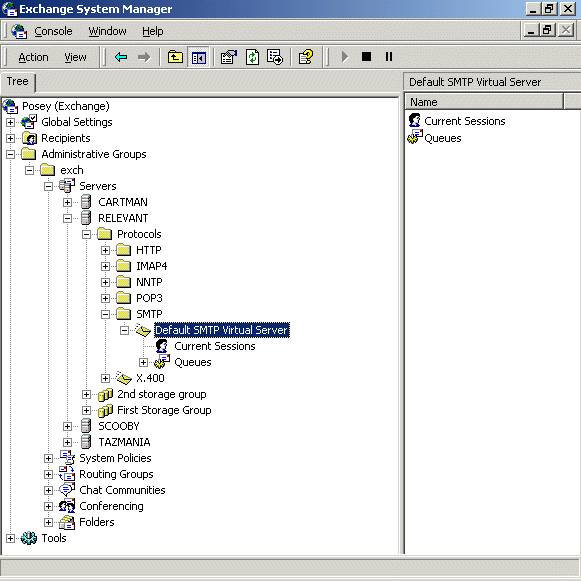
Task: Click the Back arrow toolbar icon
Action: [121, 57]
